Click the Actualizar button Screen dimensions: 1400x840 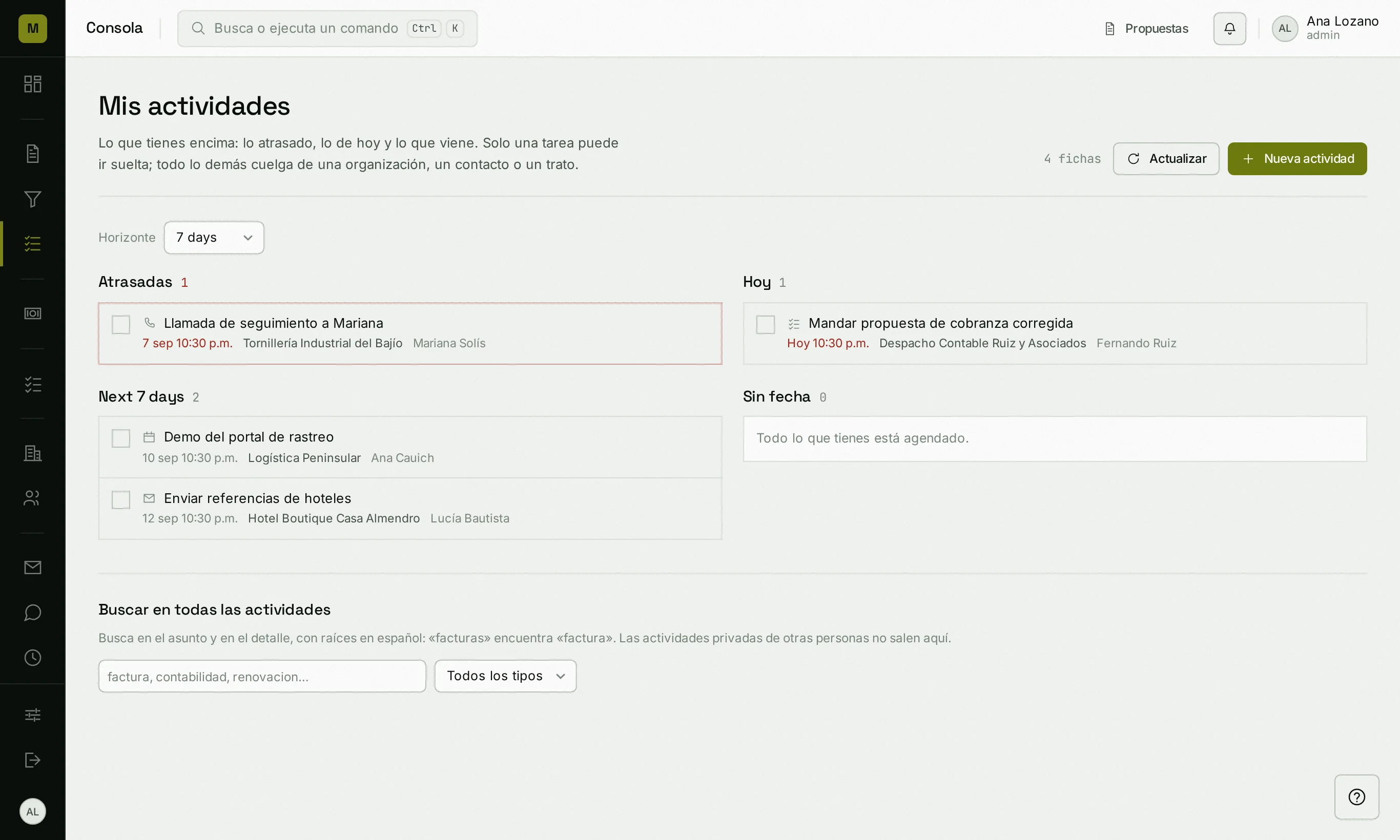[1165, 158]
